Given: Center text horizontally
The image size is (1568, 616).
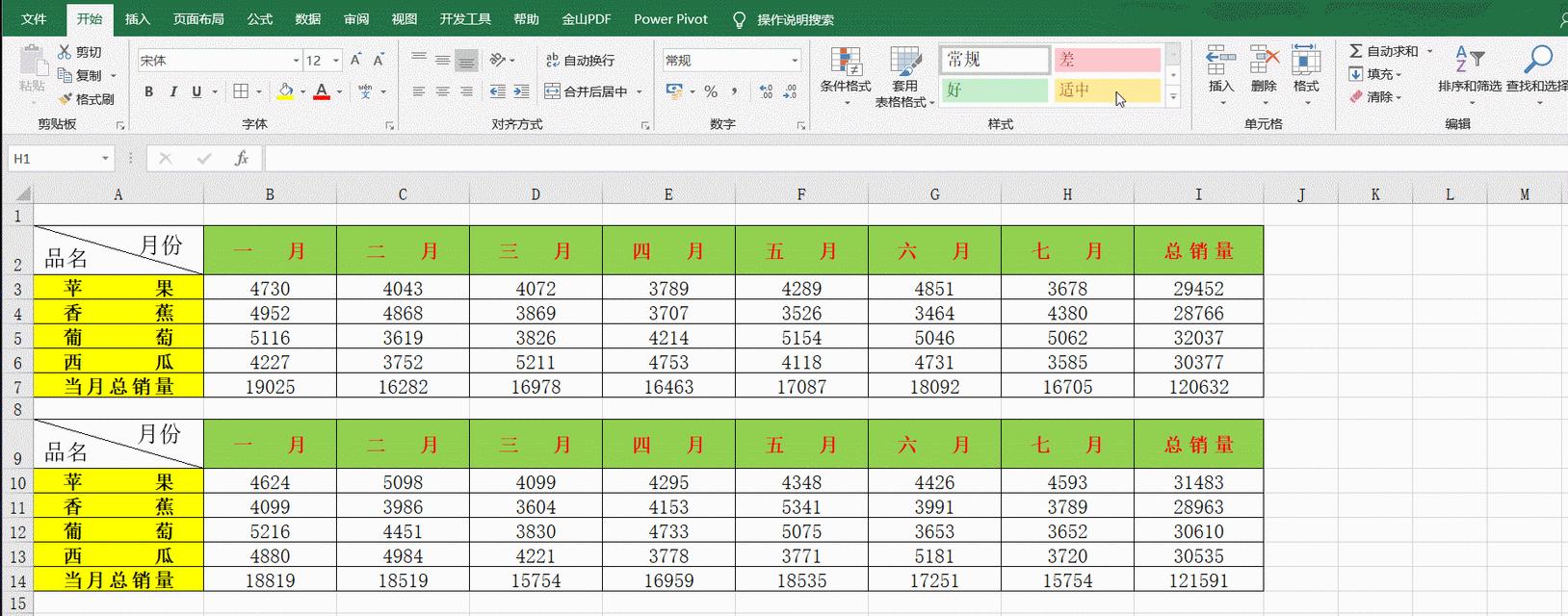Looking at the screenshot, I should [x=443, y=91].
